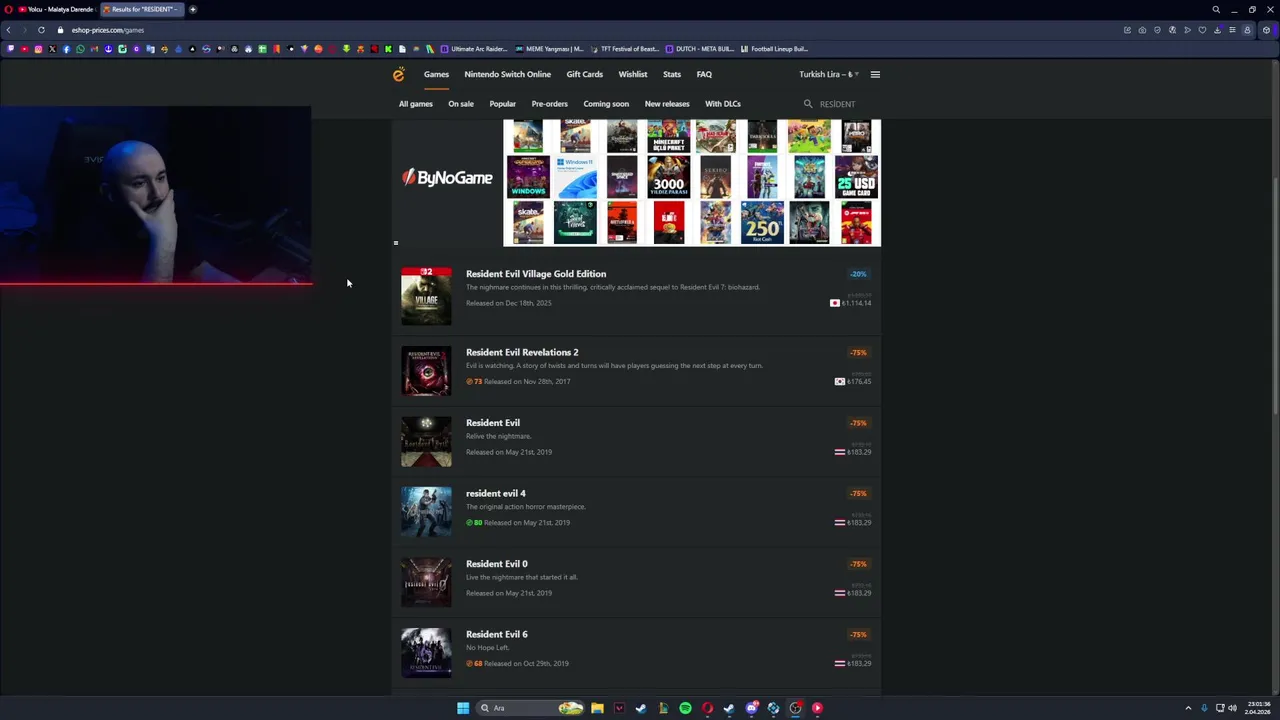Open Windows Start menu
This screenshot has height=720, width=1280.
pos(463,708)
